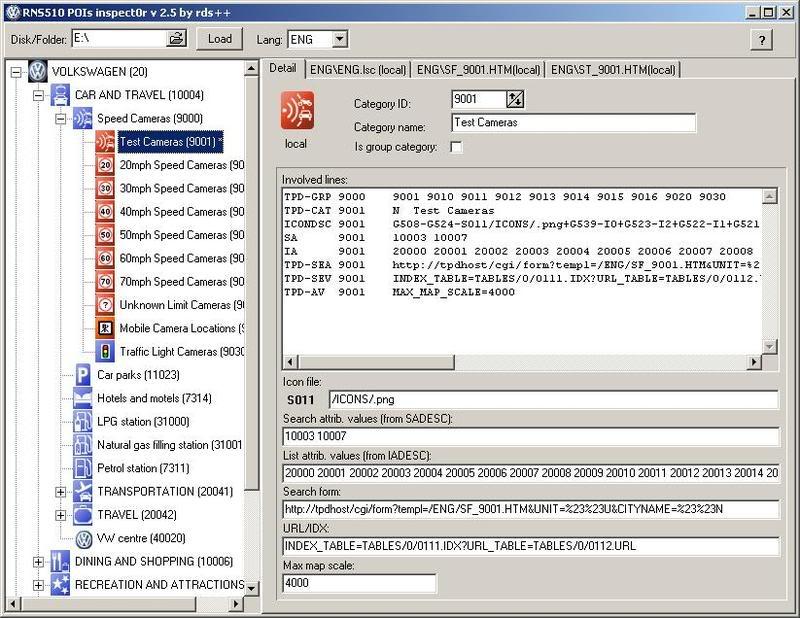Click the Disk/Folder path field
800x618 pixels.
[x=119, y=38]
